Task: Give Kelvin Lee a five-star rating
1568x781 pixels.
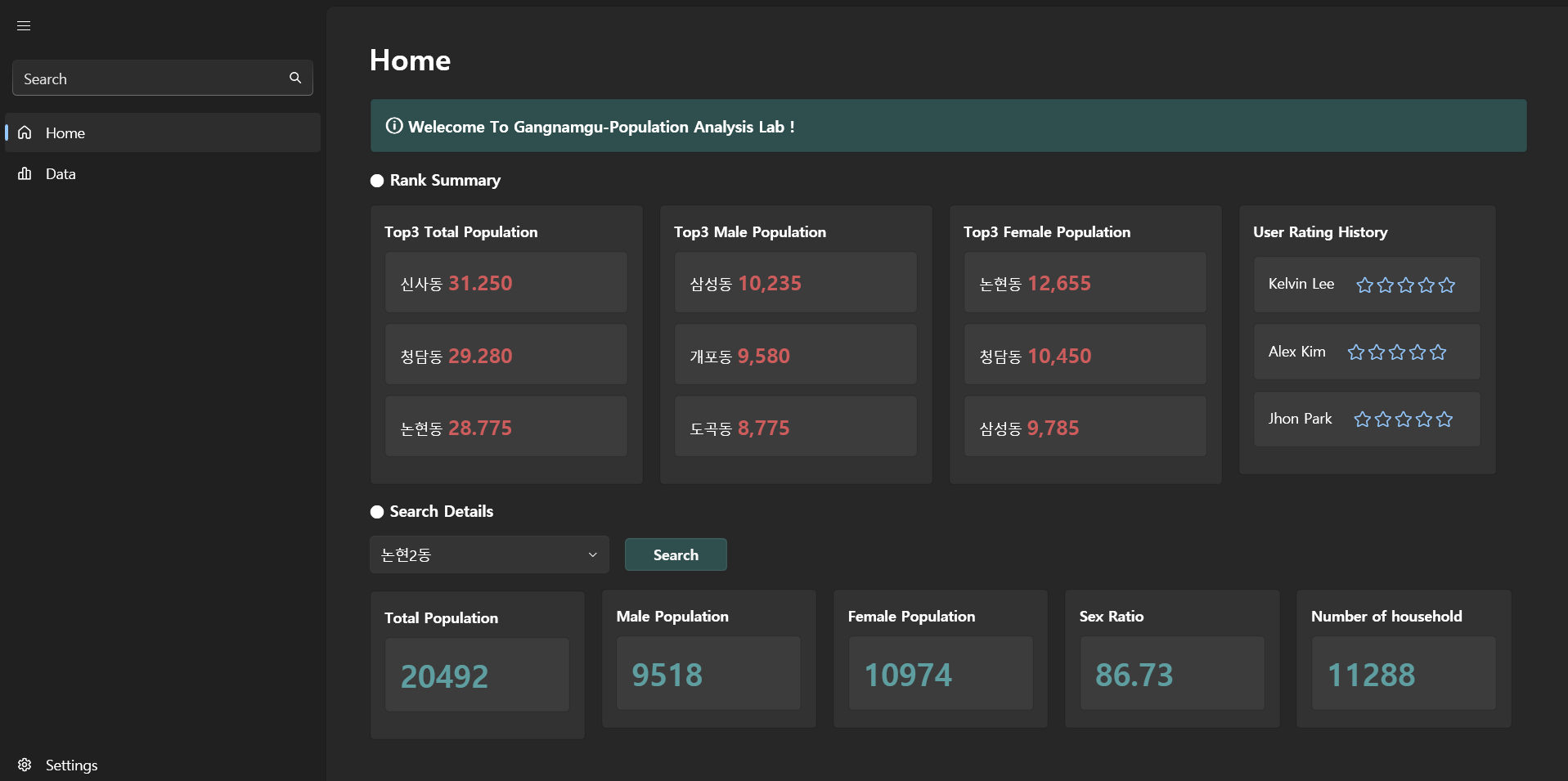Action: tap(1447, 285)
